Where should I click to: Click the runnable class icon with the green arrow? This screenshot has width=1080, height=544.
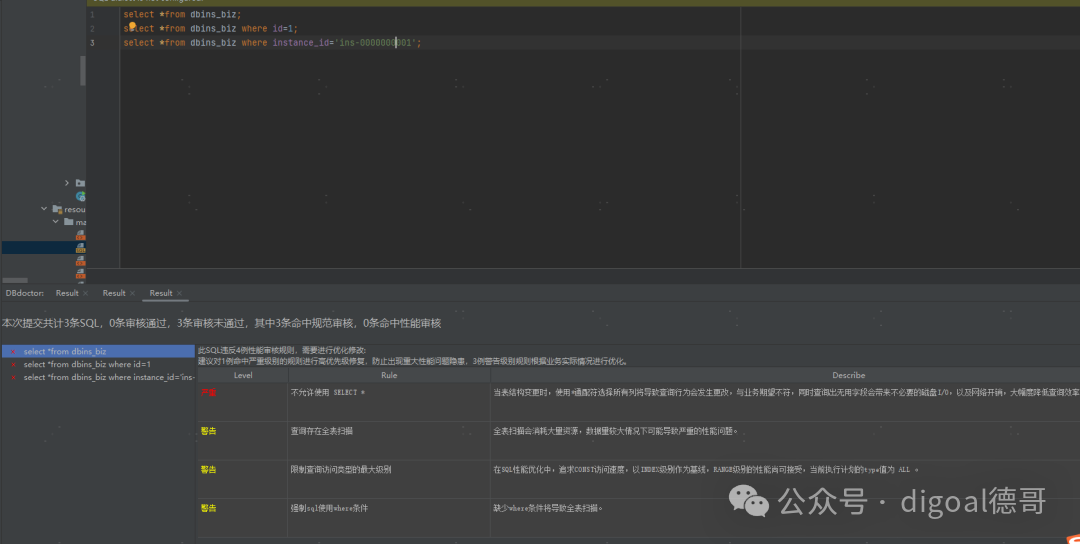tap(81, 196)
